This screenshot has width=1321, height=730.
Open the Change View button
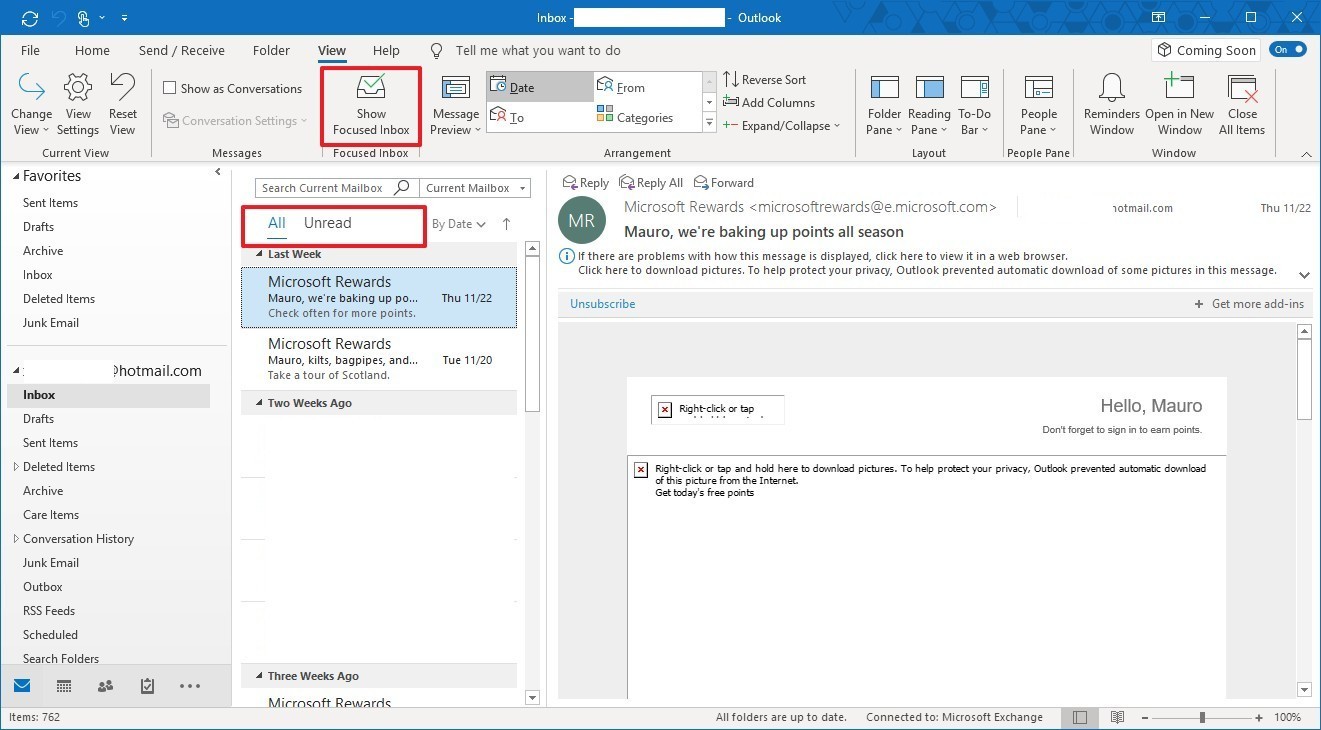32,104
